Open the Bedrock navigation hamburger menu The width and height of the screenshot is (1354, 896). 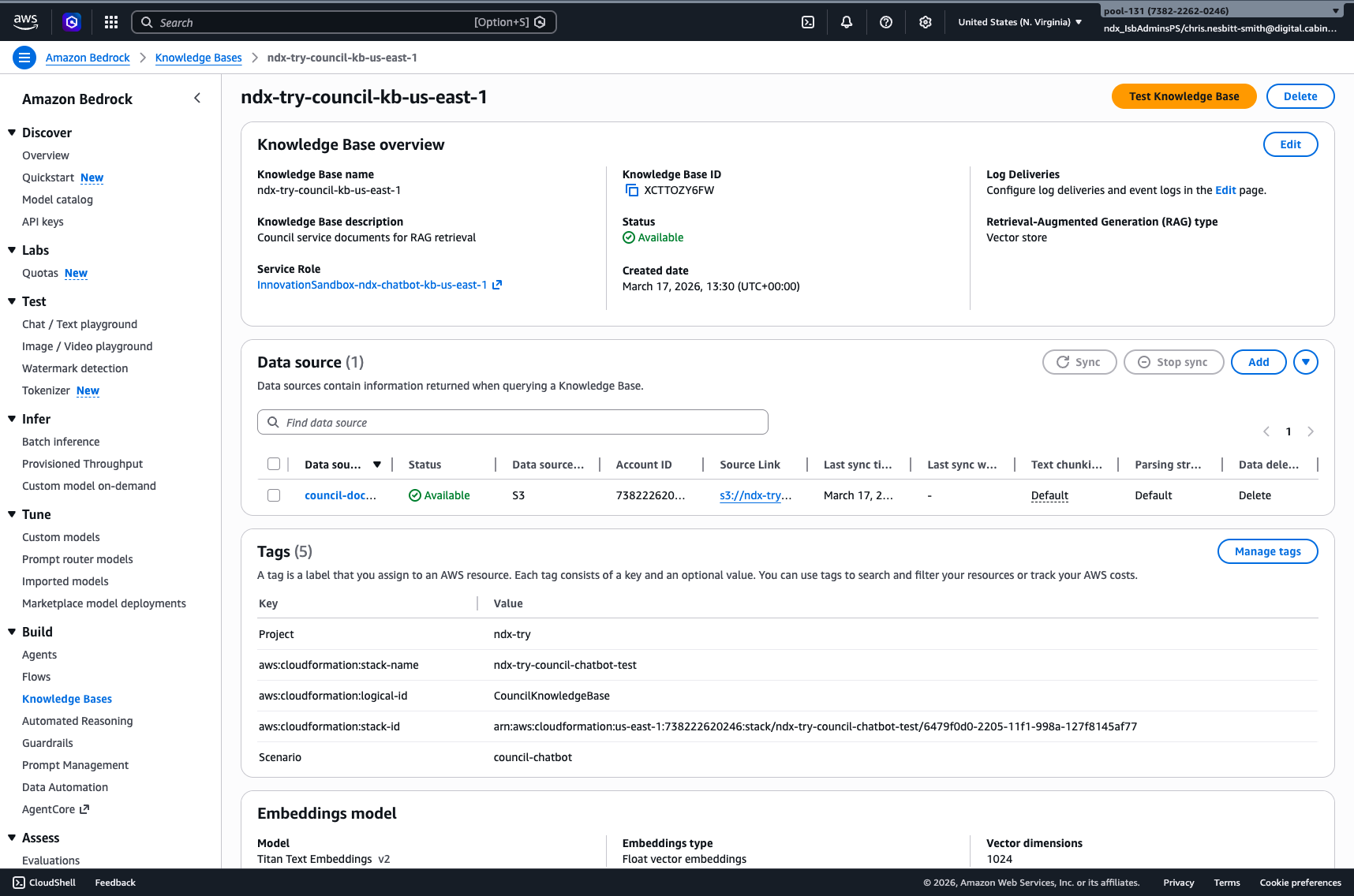pyautogui.click(x=24, y=57)
